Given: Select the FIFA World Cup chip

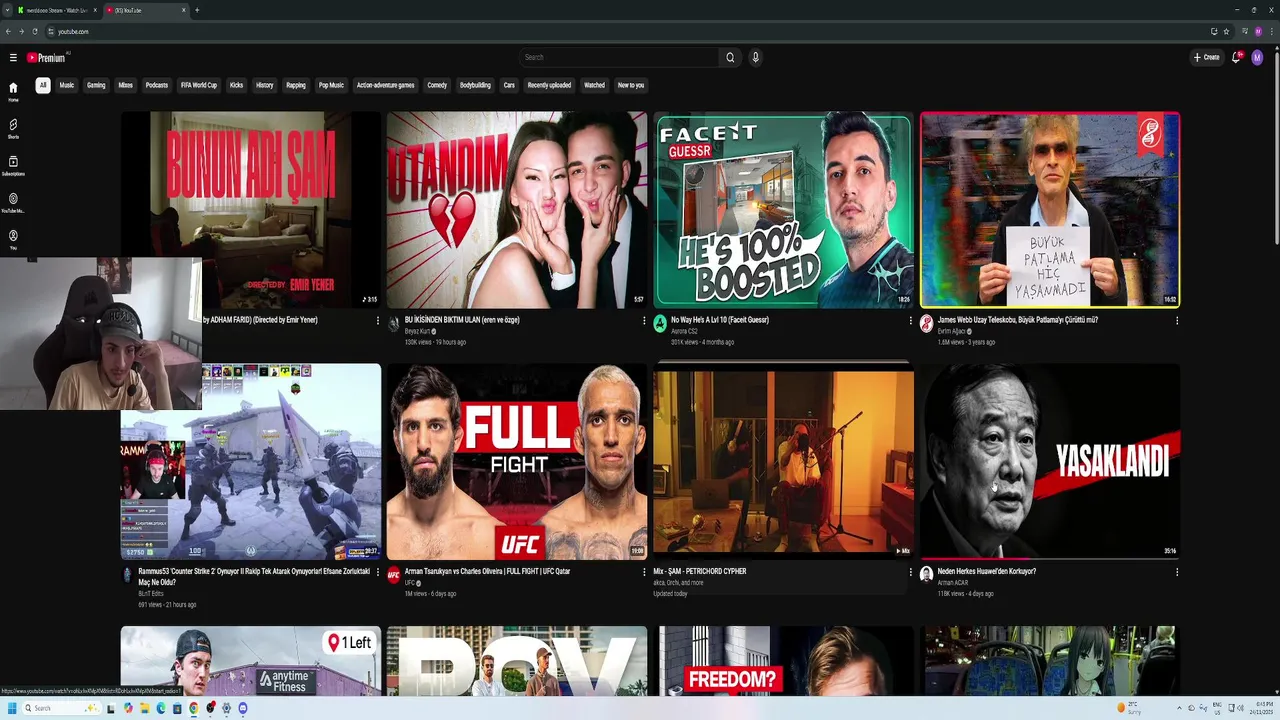Looking at the screenshot, I should click(199, 85).
